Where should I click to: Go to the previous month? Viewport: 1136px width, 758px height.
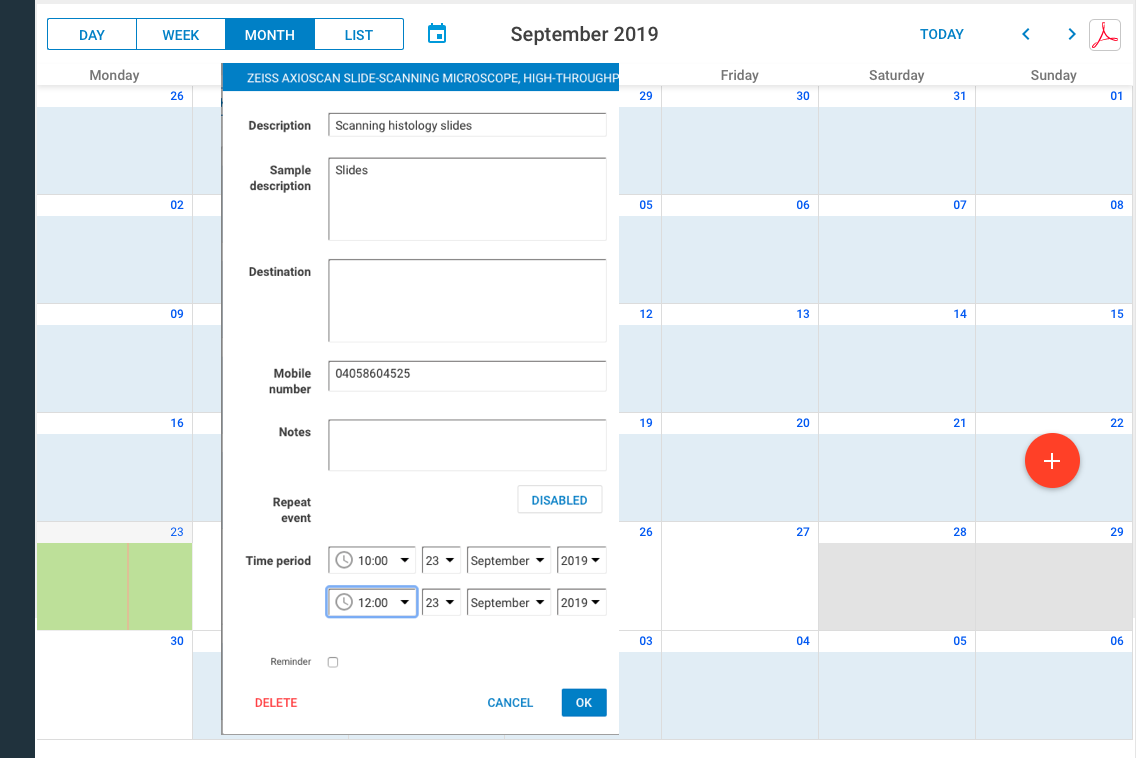(x=1026, y=34)
